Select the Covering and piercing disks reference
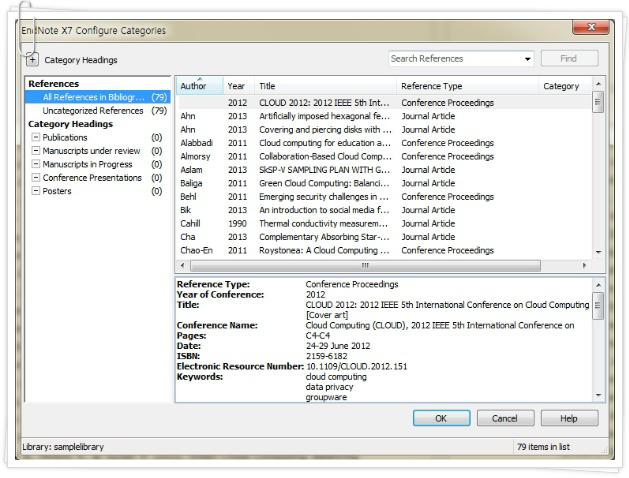Screen dimensions: 629x478 click(384, 130)
